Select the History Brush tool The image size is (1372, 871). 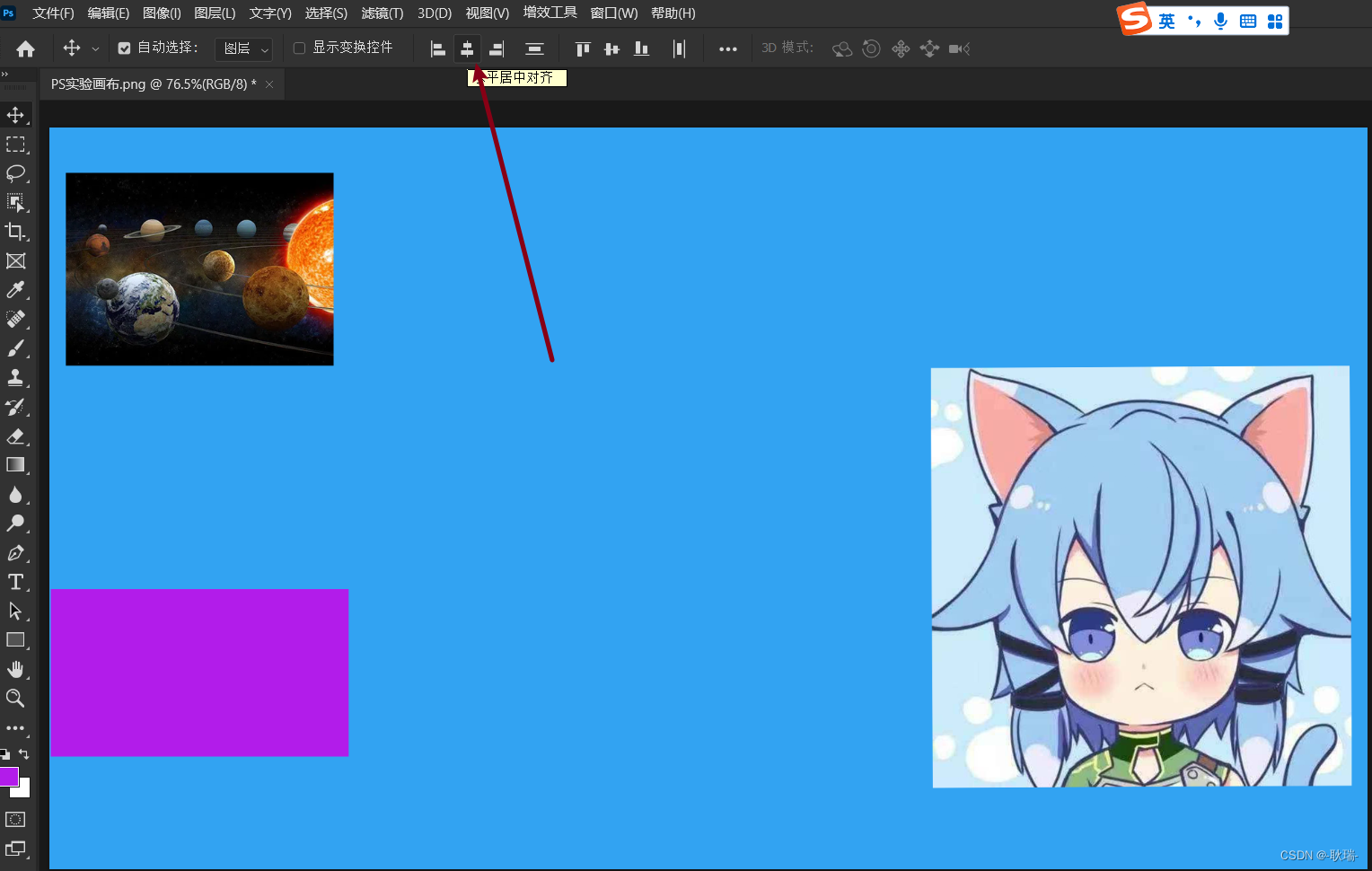tap(15, 407)
